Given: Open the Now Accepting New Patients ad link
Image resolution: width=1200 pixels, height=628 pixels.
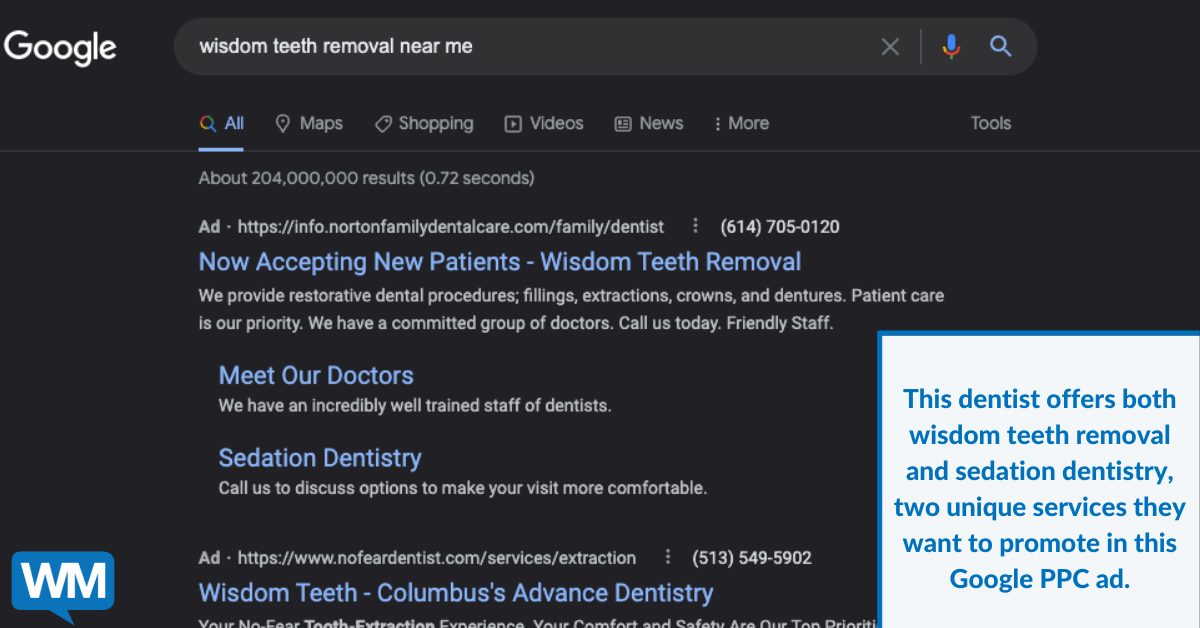Looking at the screenshot, I should point(498,262).
